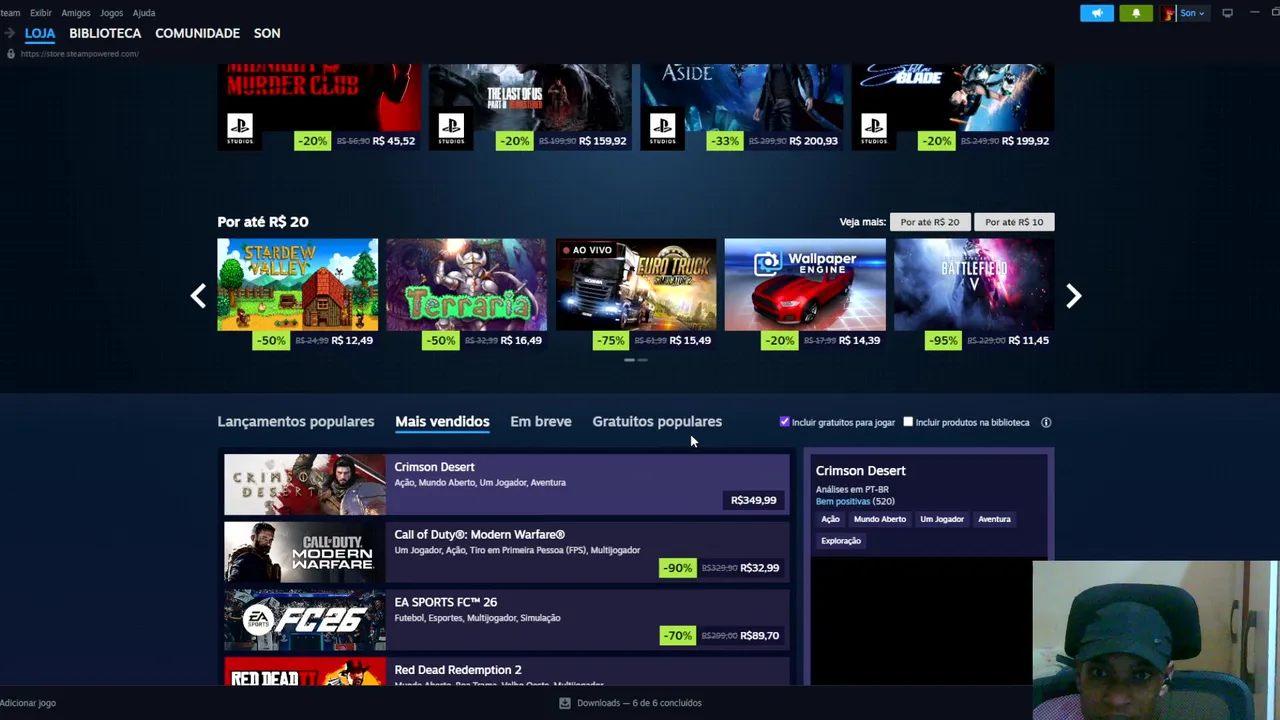The width and height of the screenshot is (1280, 720).
Task: Open the Stellar Blade game card
Action: coord(953,107)
